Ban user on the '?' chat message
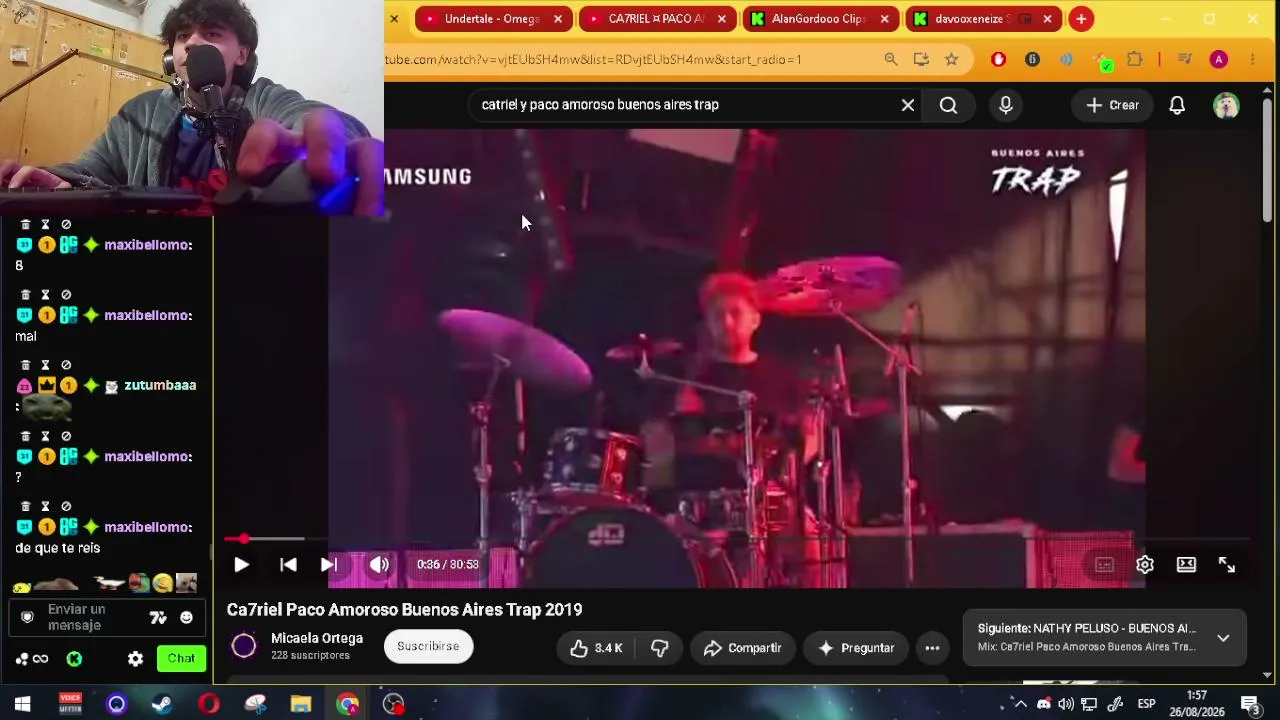 tap(66, 436)
